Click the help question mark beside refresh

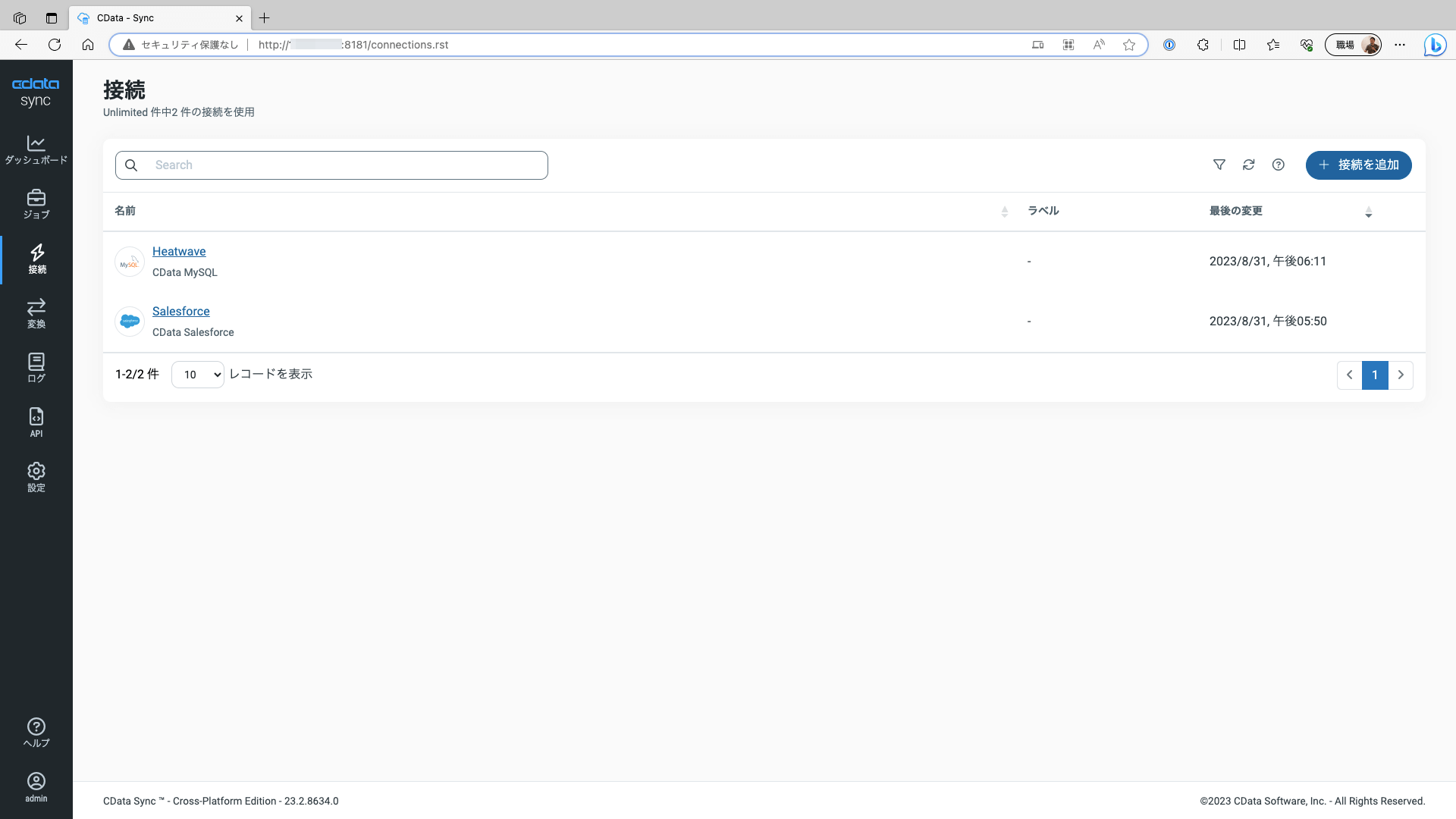pyautogui.click(x=1278, y=165)
